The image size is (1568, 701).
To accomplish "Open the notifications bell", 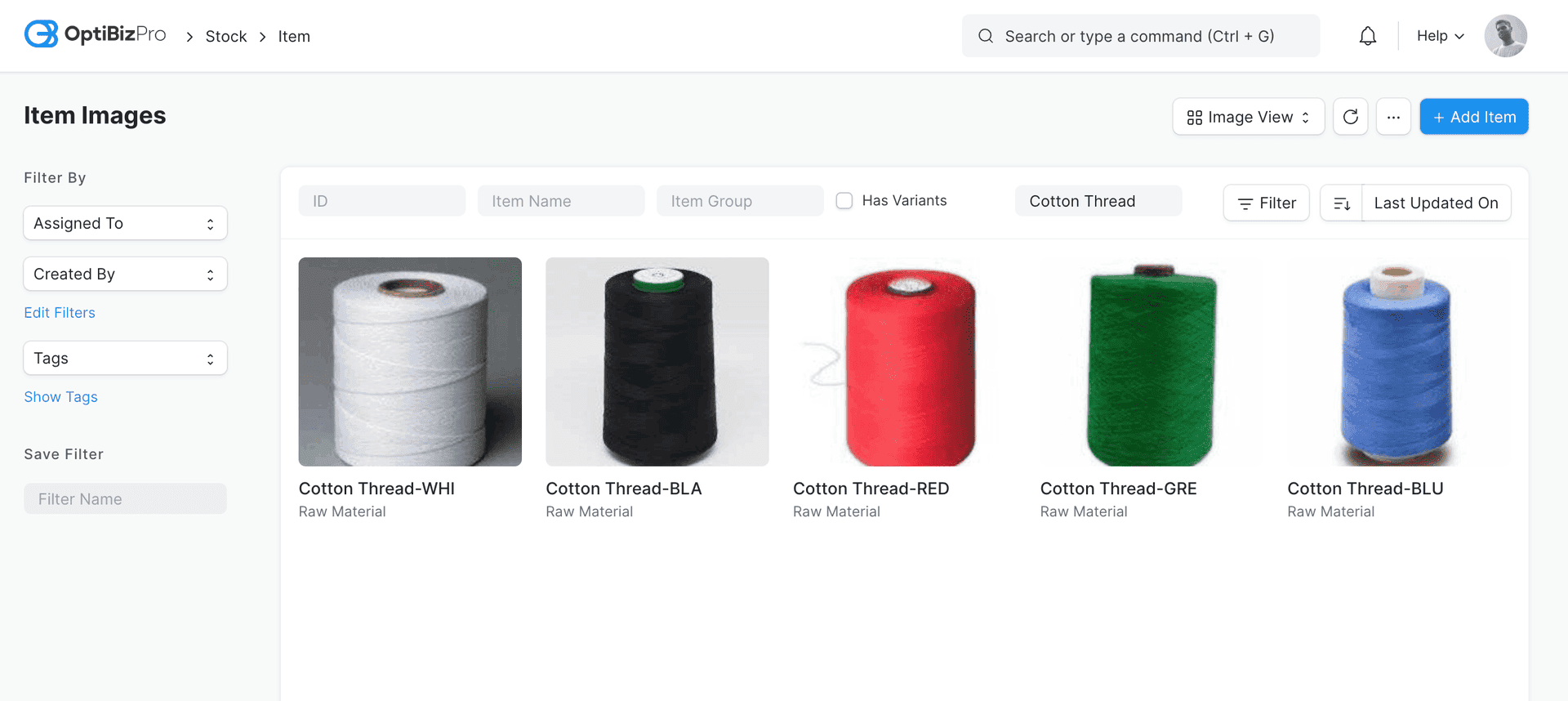I will [1367, 36].
